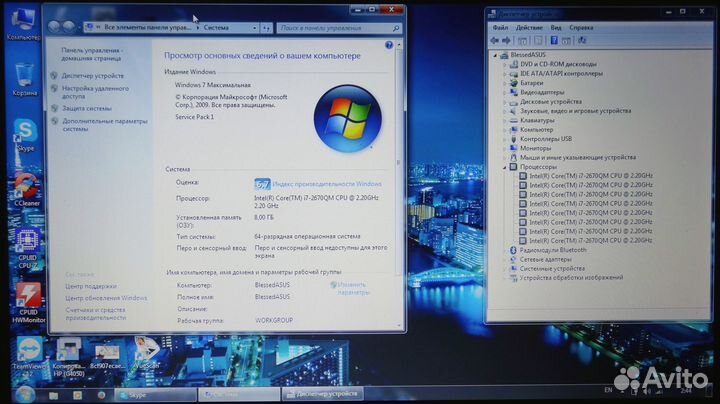
Task: Open the Корзина recycle bin icon
Action: 24,79
